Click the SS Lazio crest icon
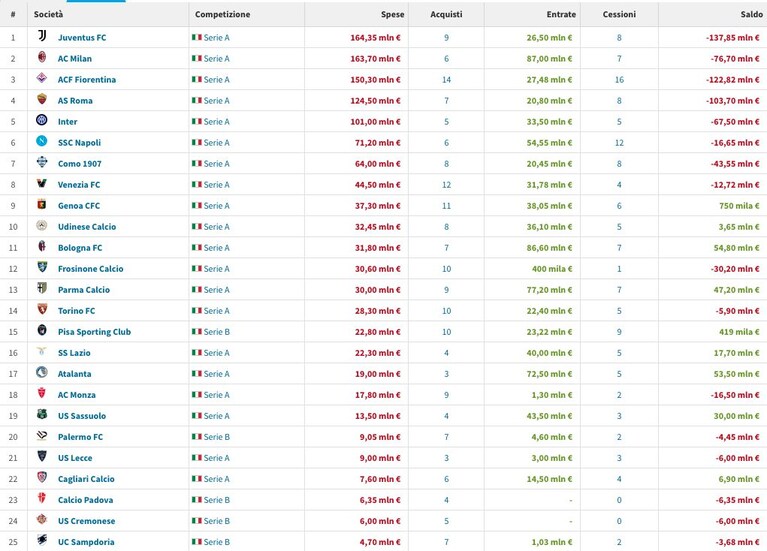Viewport: 767px width, 551px height. pos(42,351)
